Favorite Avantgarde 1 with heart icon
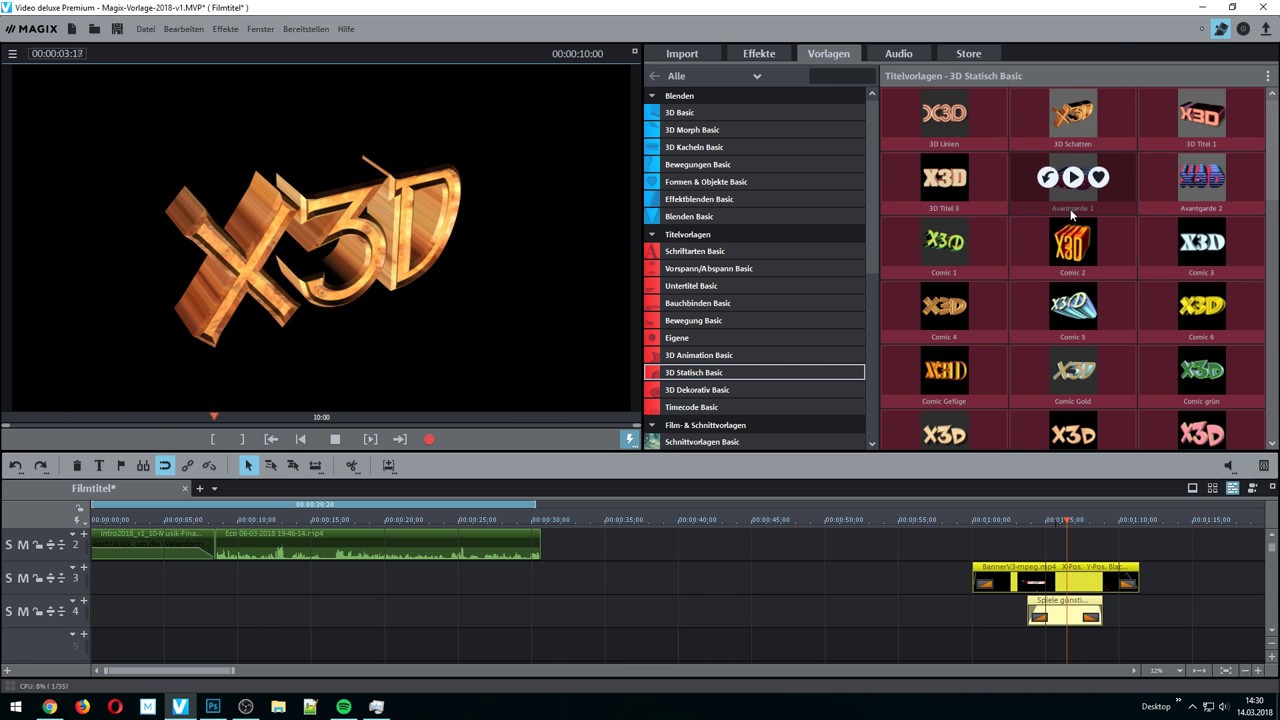Image resolution: width=1280 pixels, height=720 pixels. tap(1098, 177)
